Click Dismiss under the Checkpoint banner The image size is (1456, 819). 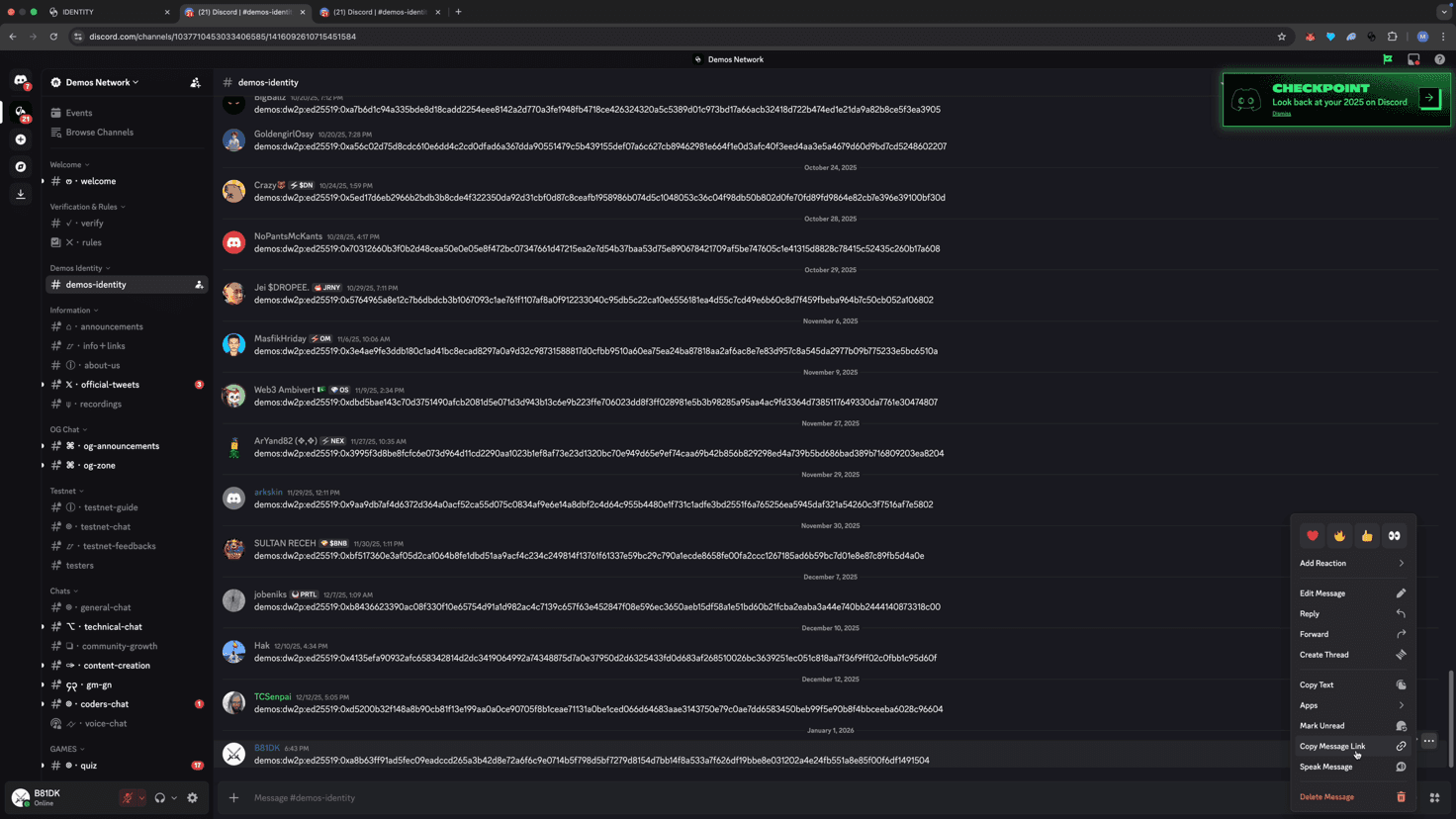1282,113
